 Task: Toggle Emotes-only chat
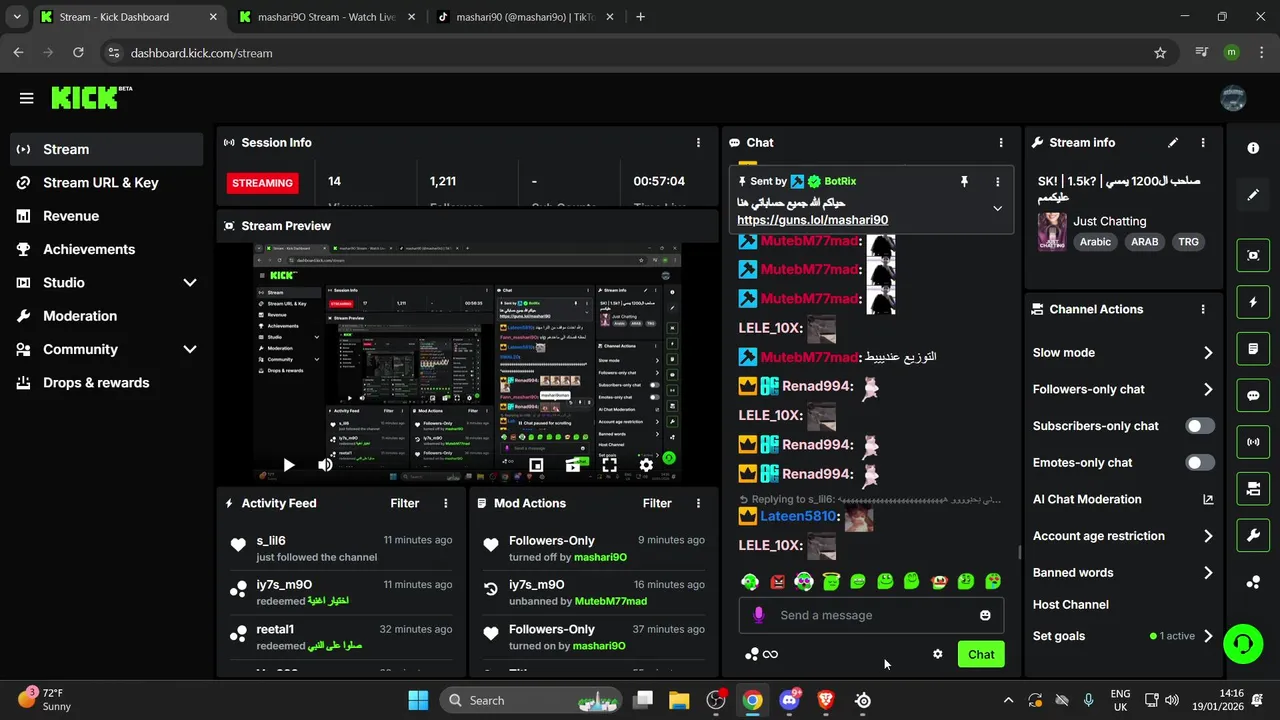tap(1200, 463)
